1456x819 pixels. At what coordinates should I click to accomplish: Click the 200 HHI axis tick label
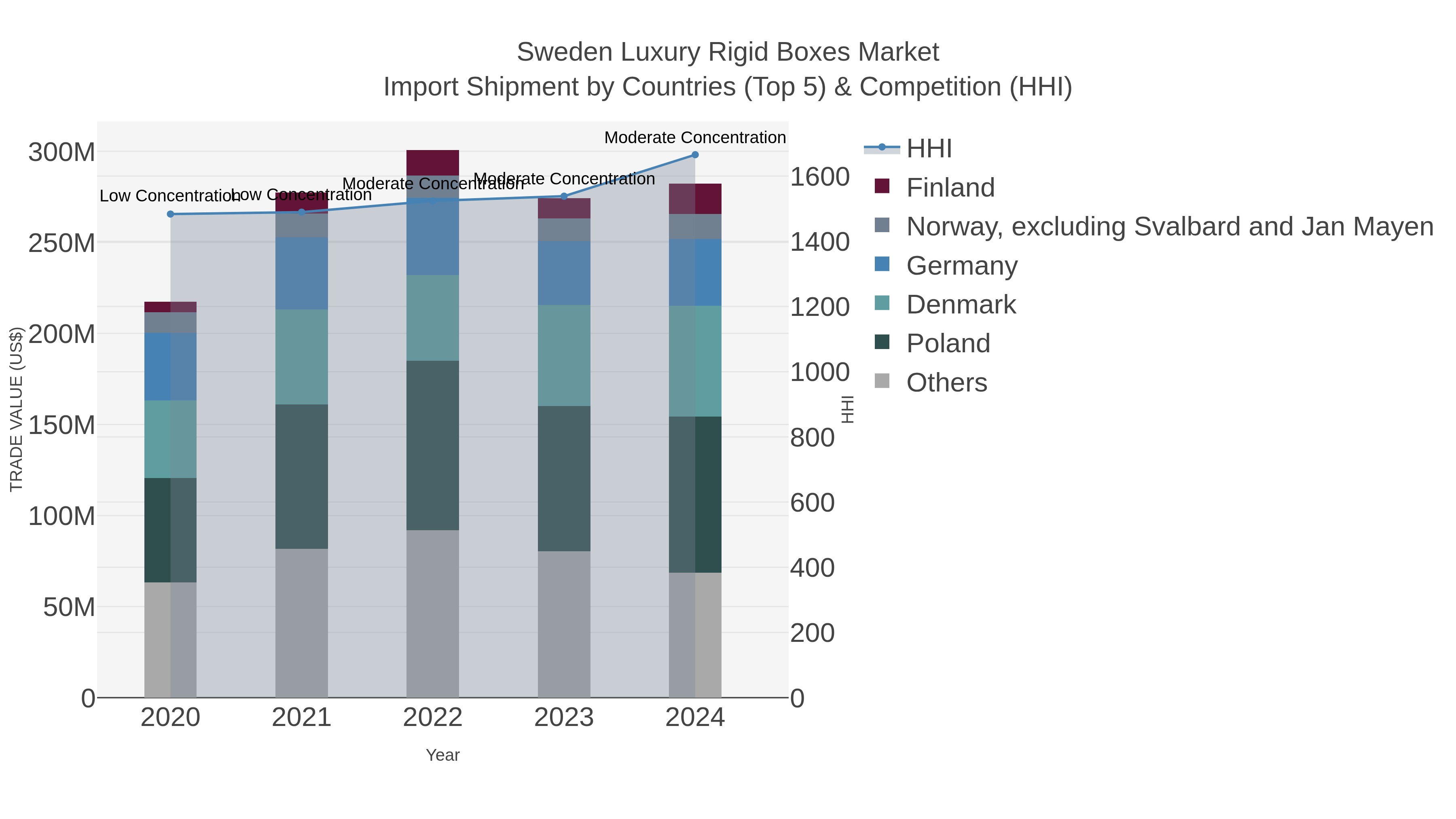[x=812, y=633]
